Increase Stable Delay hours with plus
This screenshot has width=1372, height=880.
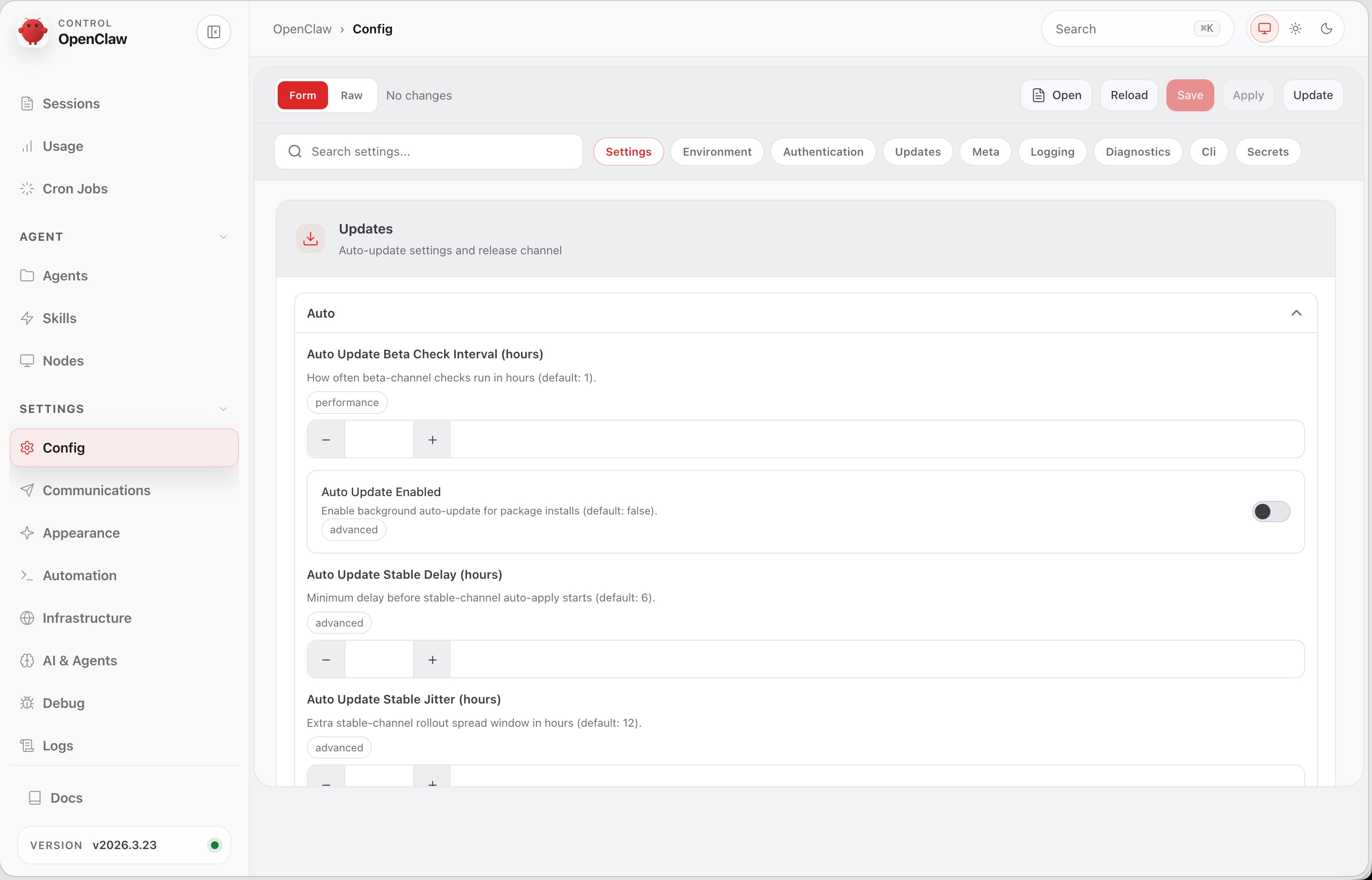(x=432, y=660)
